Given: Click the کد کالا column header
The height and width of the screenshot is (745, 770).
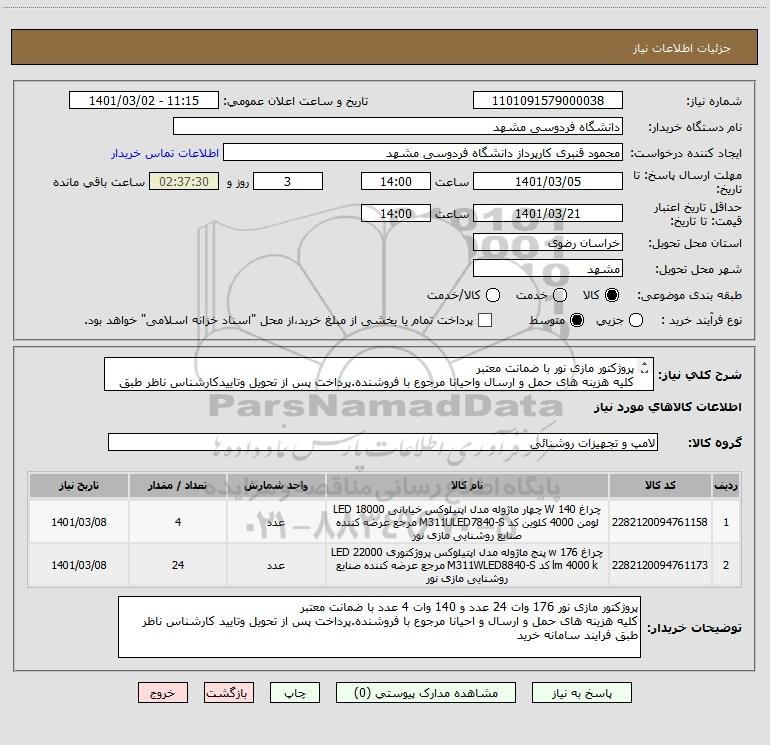Looking at the screenshot, I should click(x=660, y=486).
